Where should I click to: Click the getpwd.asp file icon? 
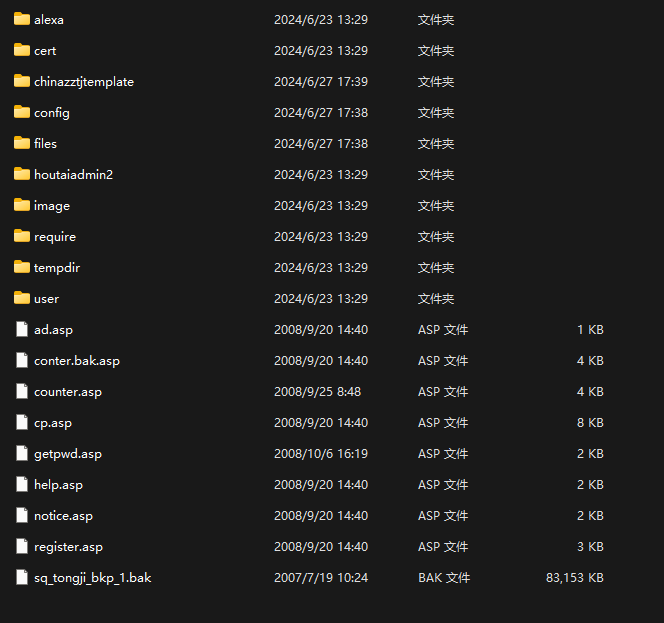coord(22,453)
